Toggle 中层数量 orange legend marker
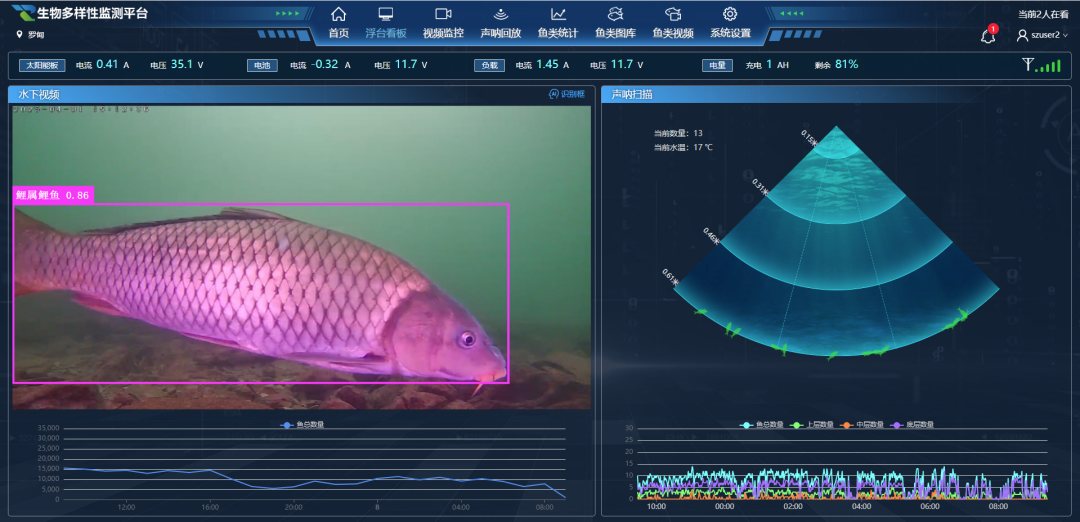 (x=864, y=425)
